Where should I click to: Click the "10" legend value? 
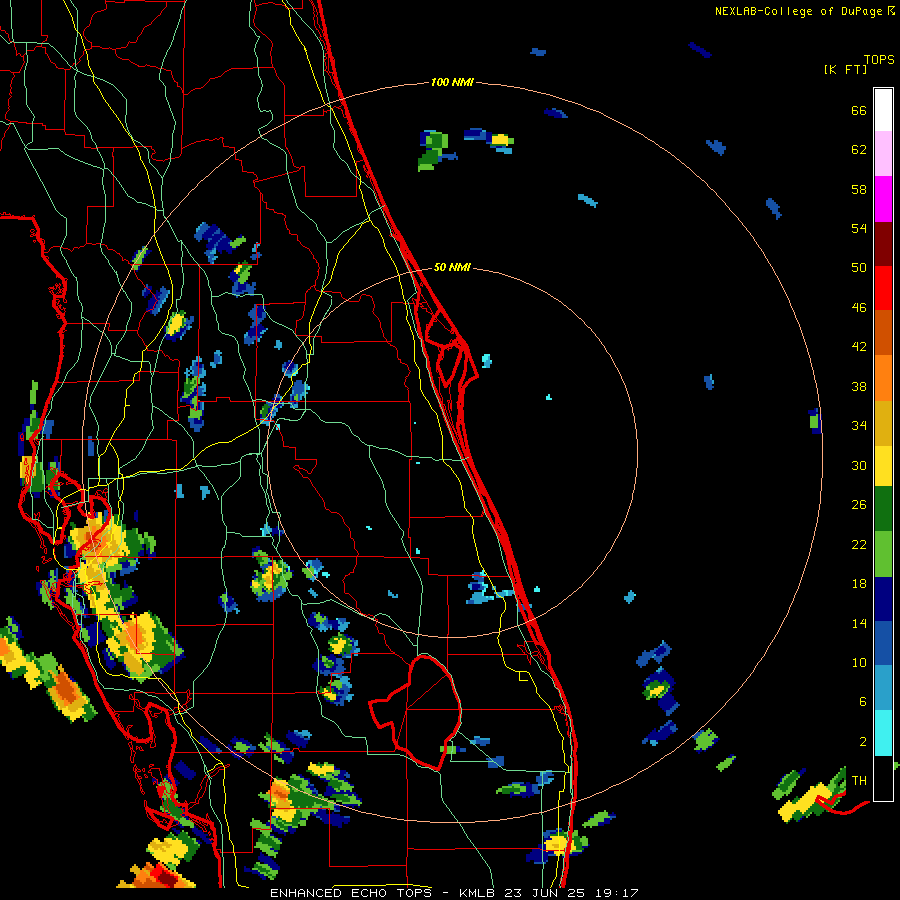(x=859, y=662)
